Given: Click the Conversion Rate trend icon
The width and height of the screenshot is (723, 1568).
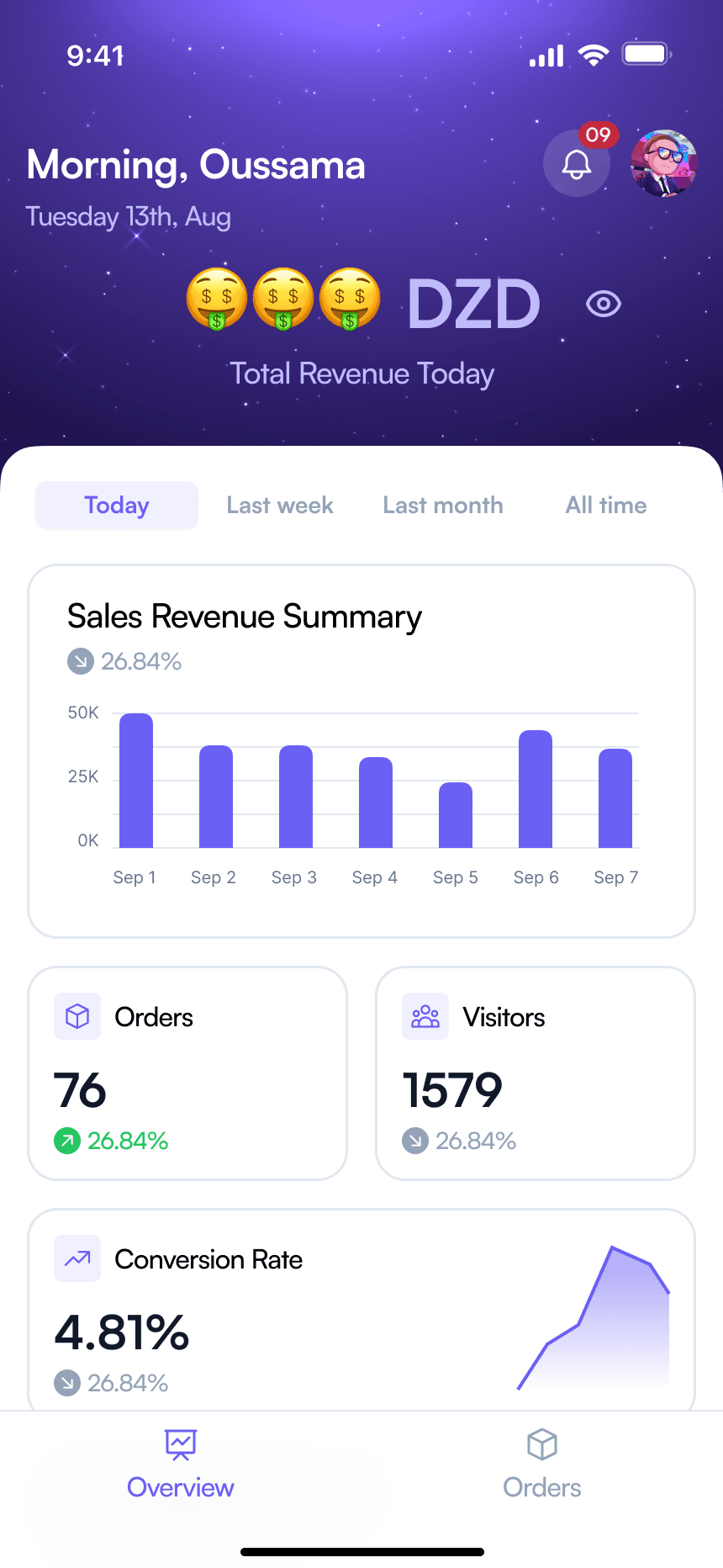Looking at the screenshot, I should tap(77, 1258).
